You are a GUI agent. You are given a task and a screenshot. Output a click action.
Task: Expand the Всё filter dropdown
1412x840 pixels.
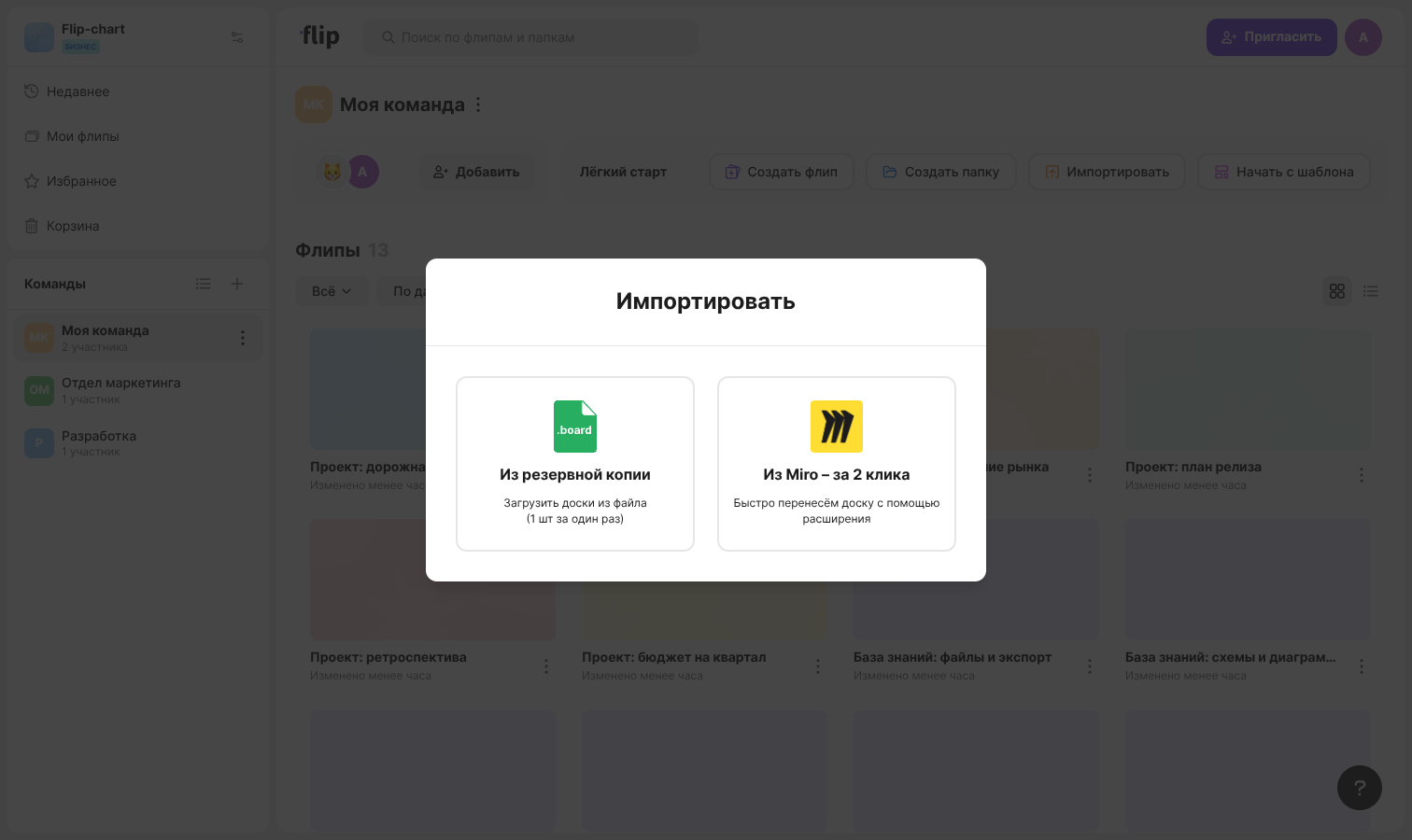tap(332, 291)
